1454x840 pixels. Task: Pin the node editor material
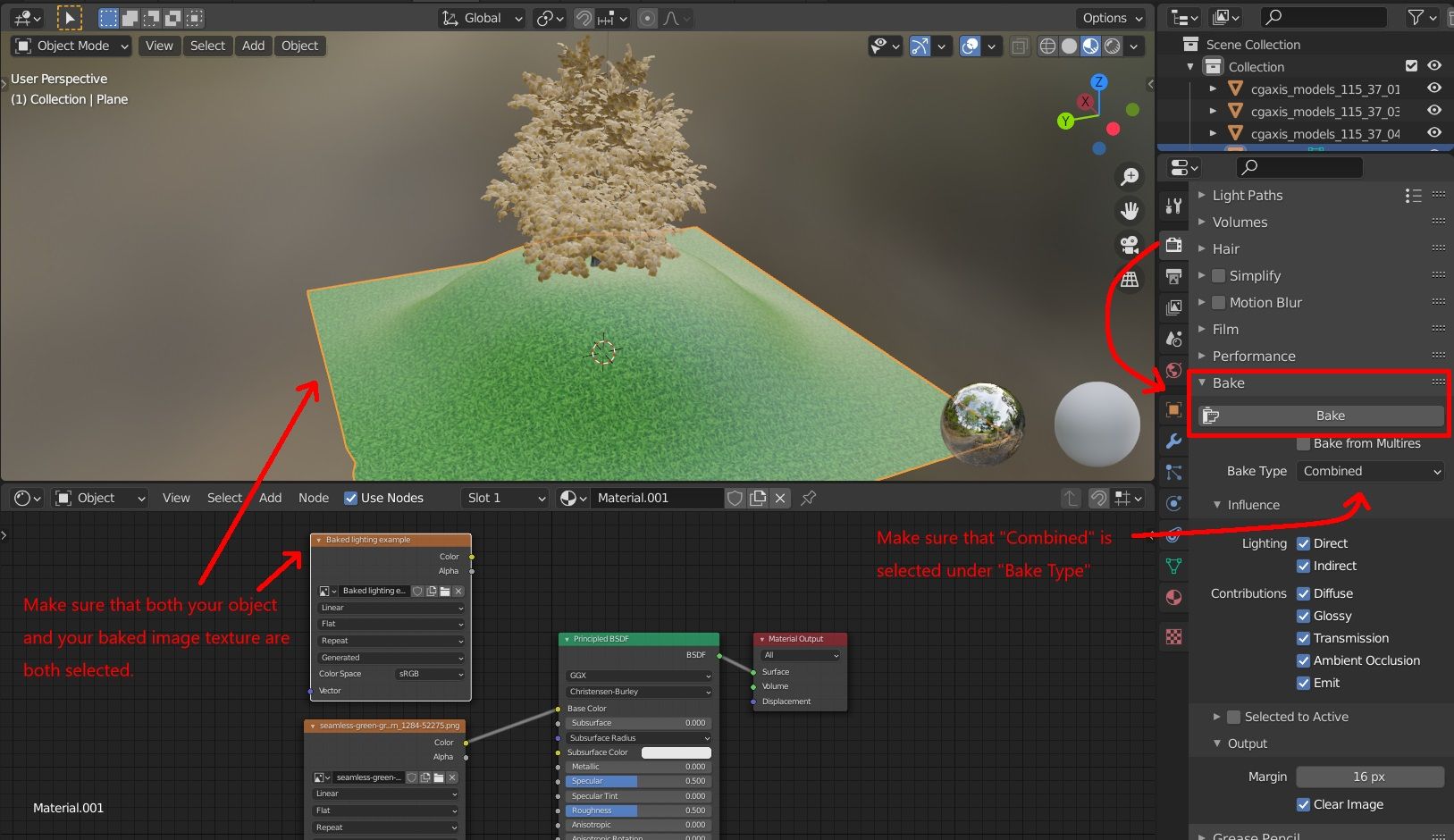[809, 498]
